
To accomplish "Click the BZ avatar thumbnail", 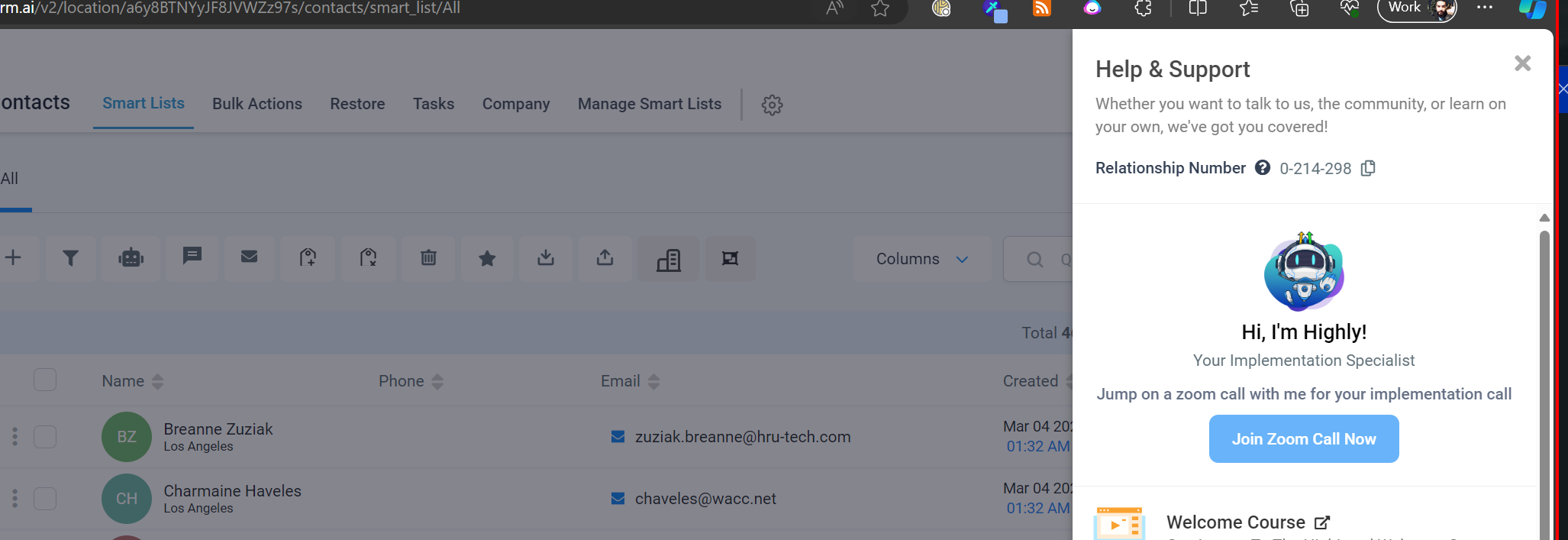I will coord(127,437).
